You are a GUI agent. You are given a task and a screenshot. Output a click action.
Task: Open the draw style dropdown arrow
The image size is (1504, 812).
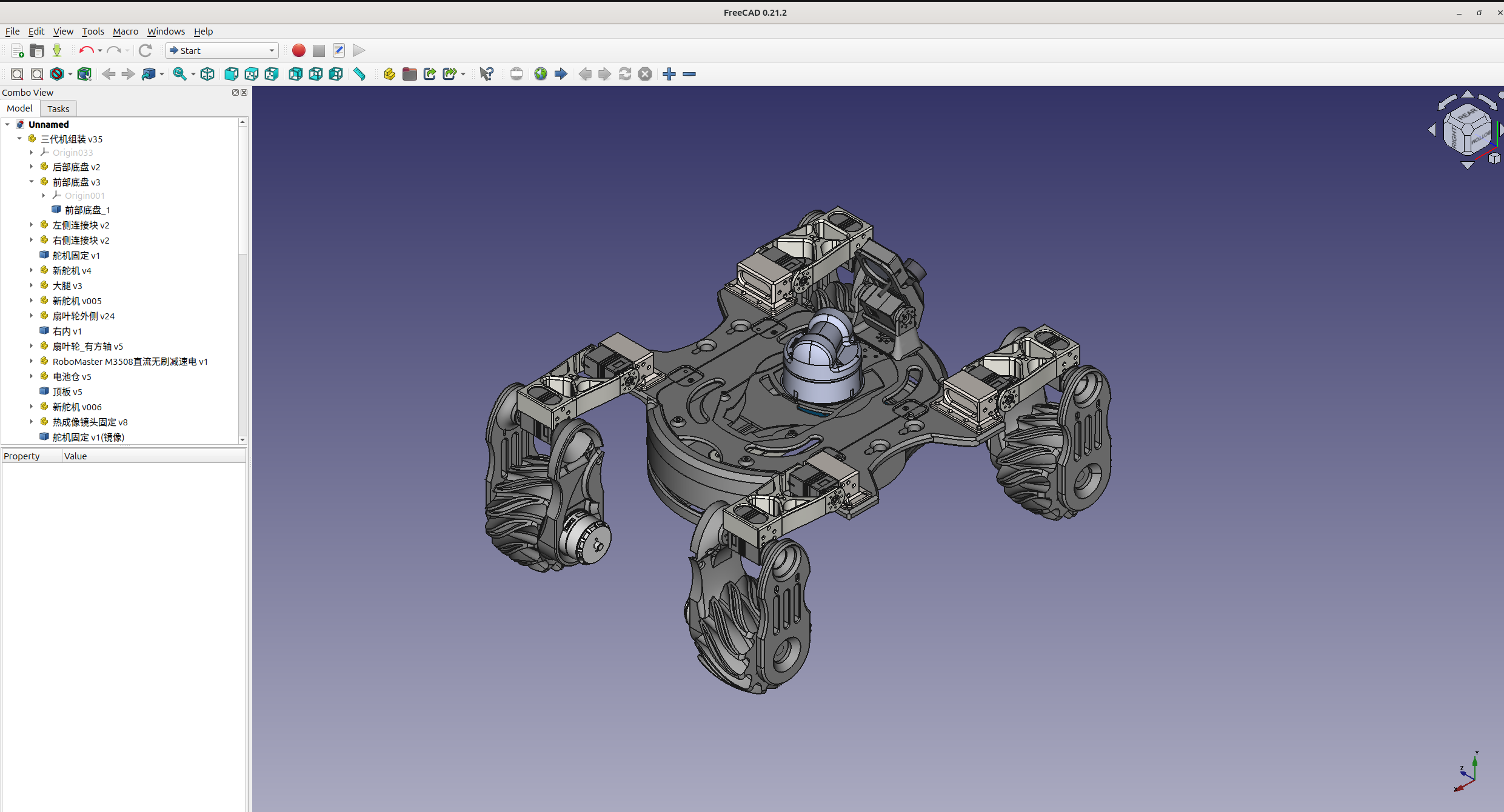tap(70, 75)
